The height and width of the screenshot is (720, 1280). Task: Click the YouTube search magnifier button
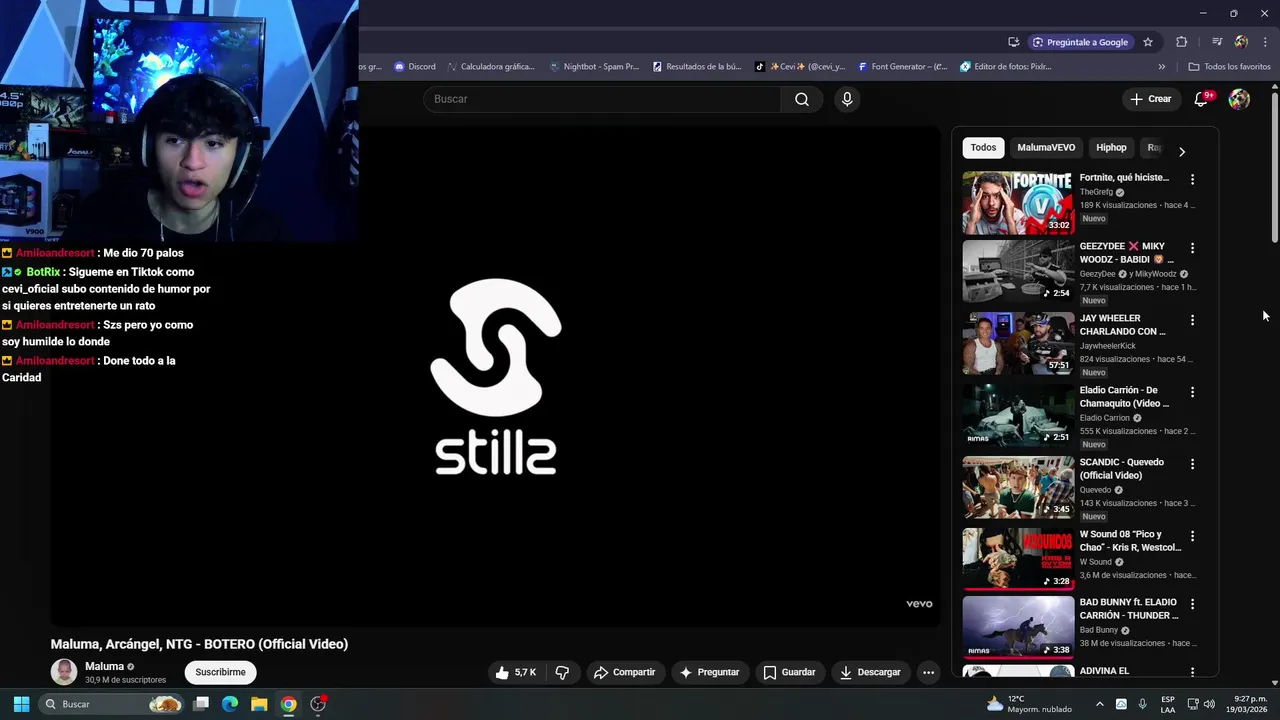coord(802,99)
